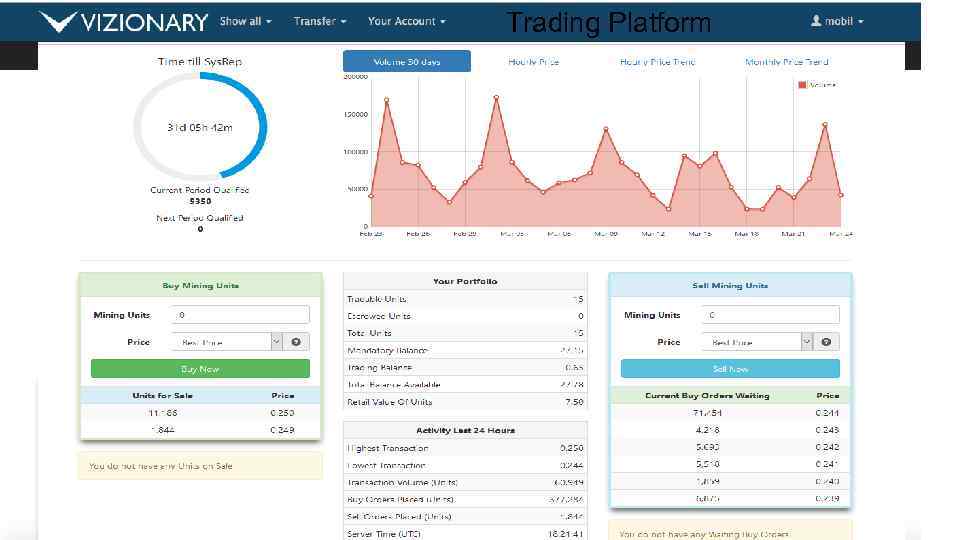This screenshot has width=960, height=540.
Task: Expand the Your Account menu
Action: (407, 21)
